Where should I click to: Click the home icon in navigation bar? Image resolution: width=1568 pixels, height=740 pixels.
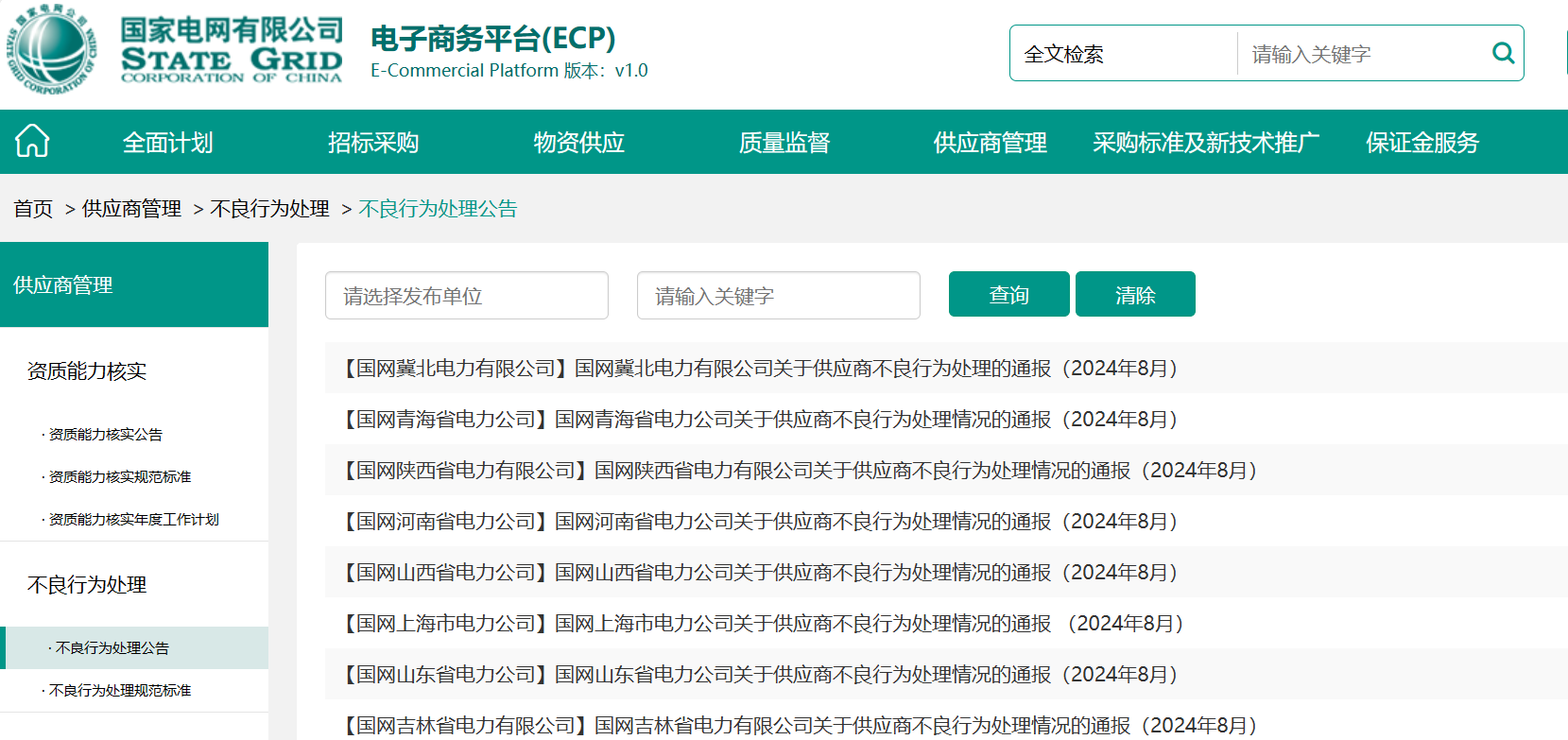coord(32,142)
